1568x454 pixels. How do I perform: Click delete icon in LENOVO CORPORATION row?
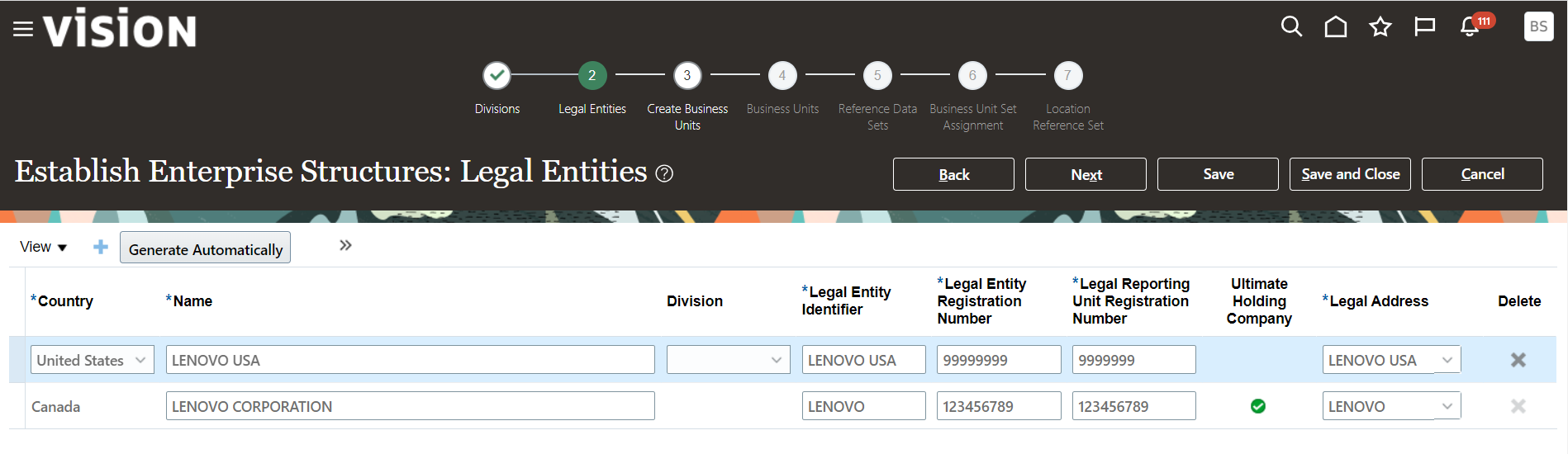pyautogui.click(x=1518, y=406)
